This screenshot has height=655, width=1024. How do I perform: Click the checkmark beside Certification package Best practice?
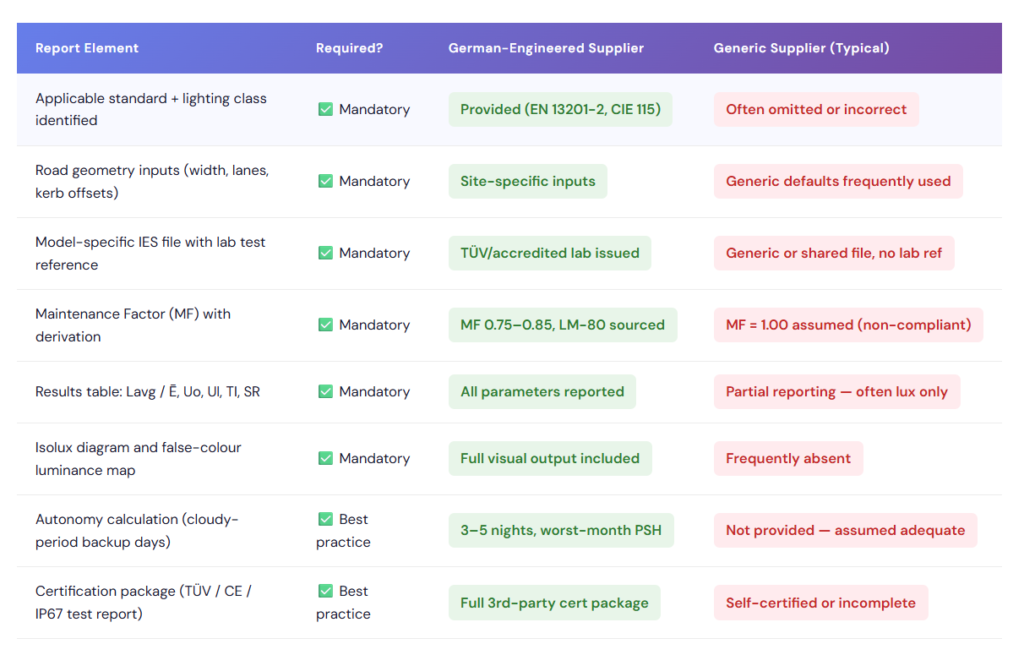click(x=325, y=591)
